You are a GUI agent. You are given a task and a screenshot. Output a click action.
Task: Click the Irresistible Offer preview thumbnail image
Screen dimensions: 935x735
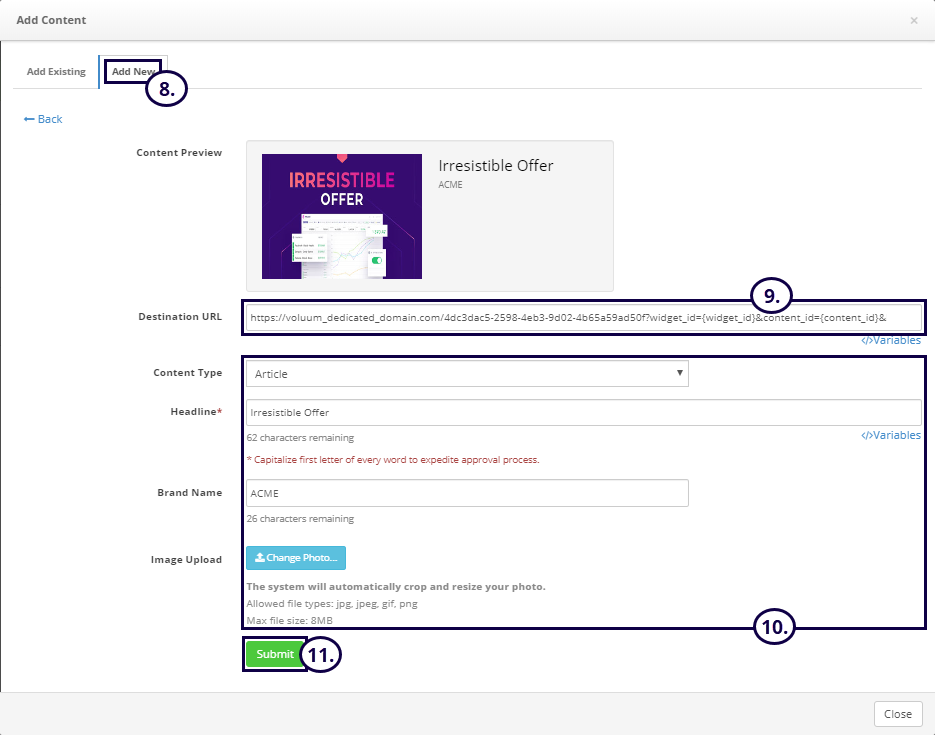click(x=342, y=216)
